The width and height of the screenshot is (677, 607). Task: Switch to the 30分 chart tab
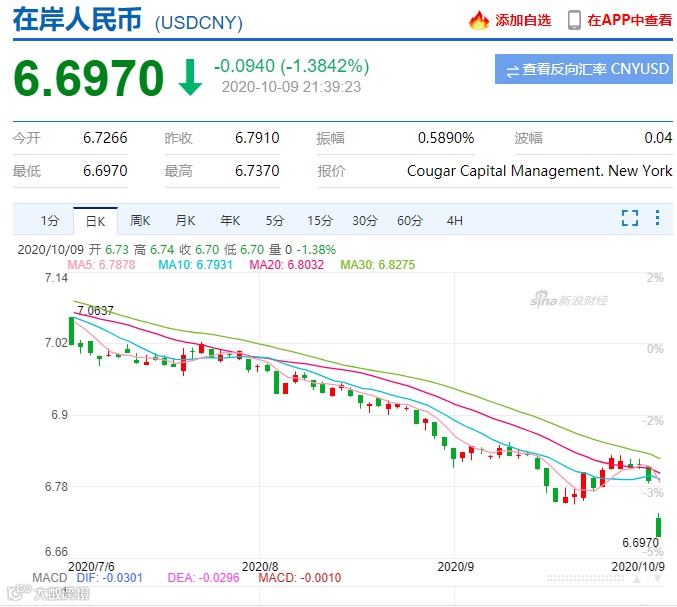(365, 221)
